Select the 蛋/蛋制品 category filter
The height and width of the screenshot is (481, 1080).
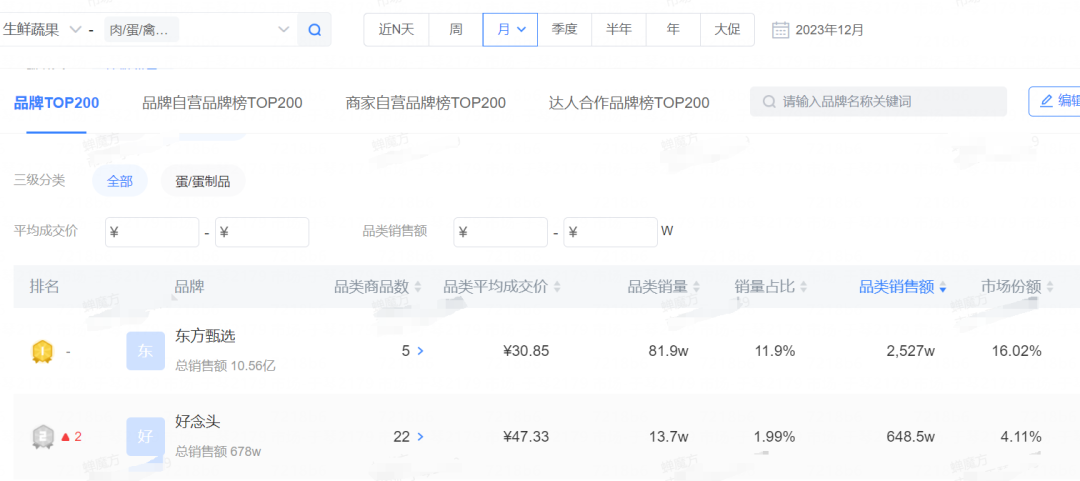pos(203,181)
